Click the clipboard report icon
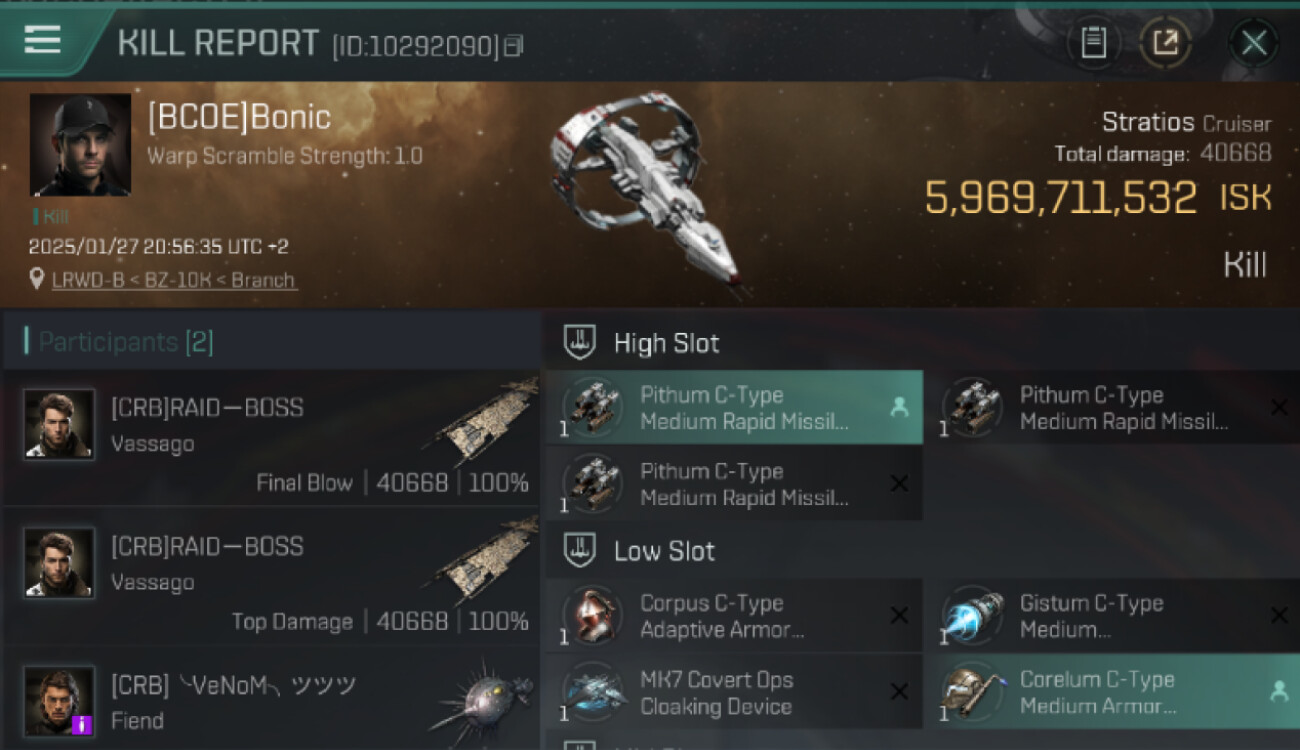1300x750 pixels. [1093, 42]
